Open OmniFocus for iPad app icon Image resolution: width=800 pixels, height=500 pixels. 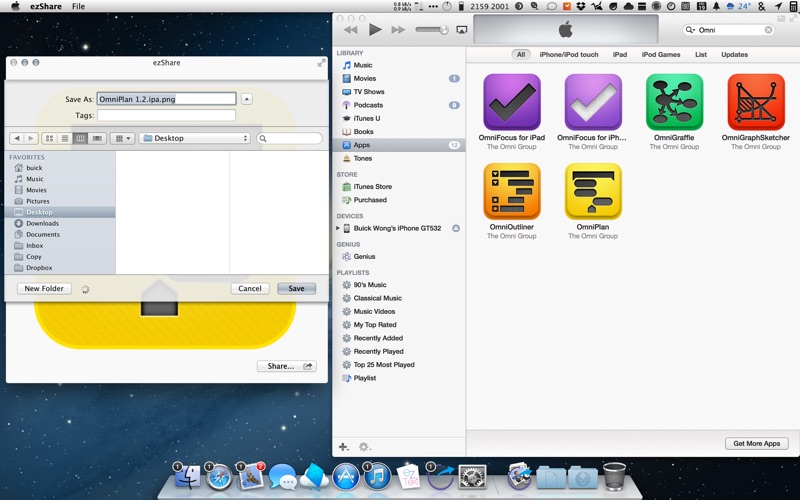click(x=512, y=102)
